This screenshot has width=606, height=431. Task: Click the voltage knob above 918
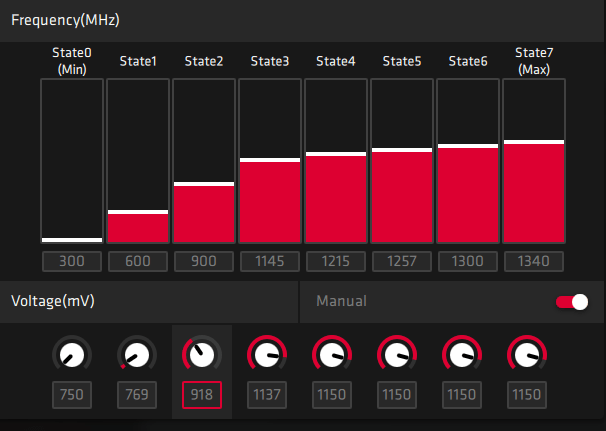tap(202, 354)
